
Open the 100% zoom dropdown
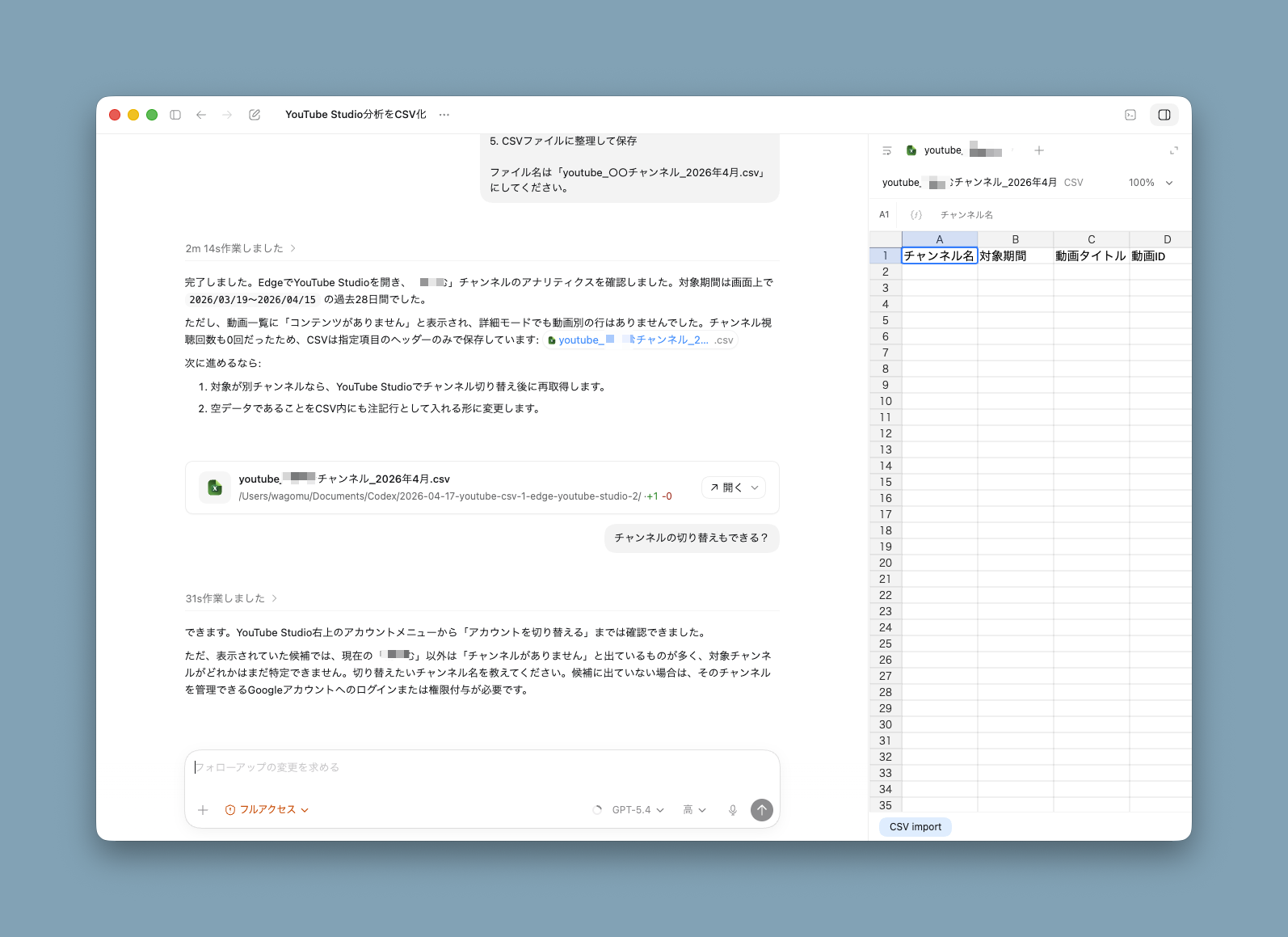coord(1151,183)
